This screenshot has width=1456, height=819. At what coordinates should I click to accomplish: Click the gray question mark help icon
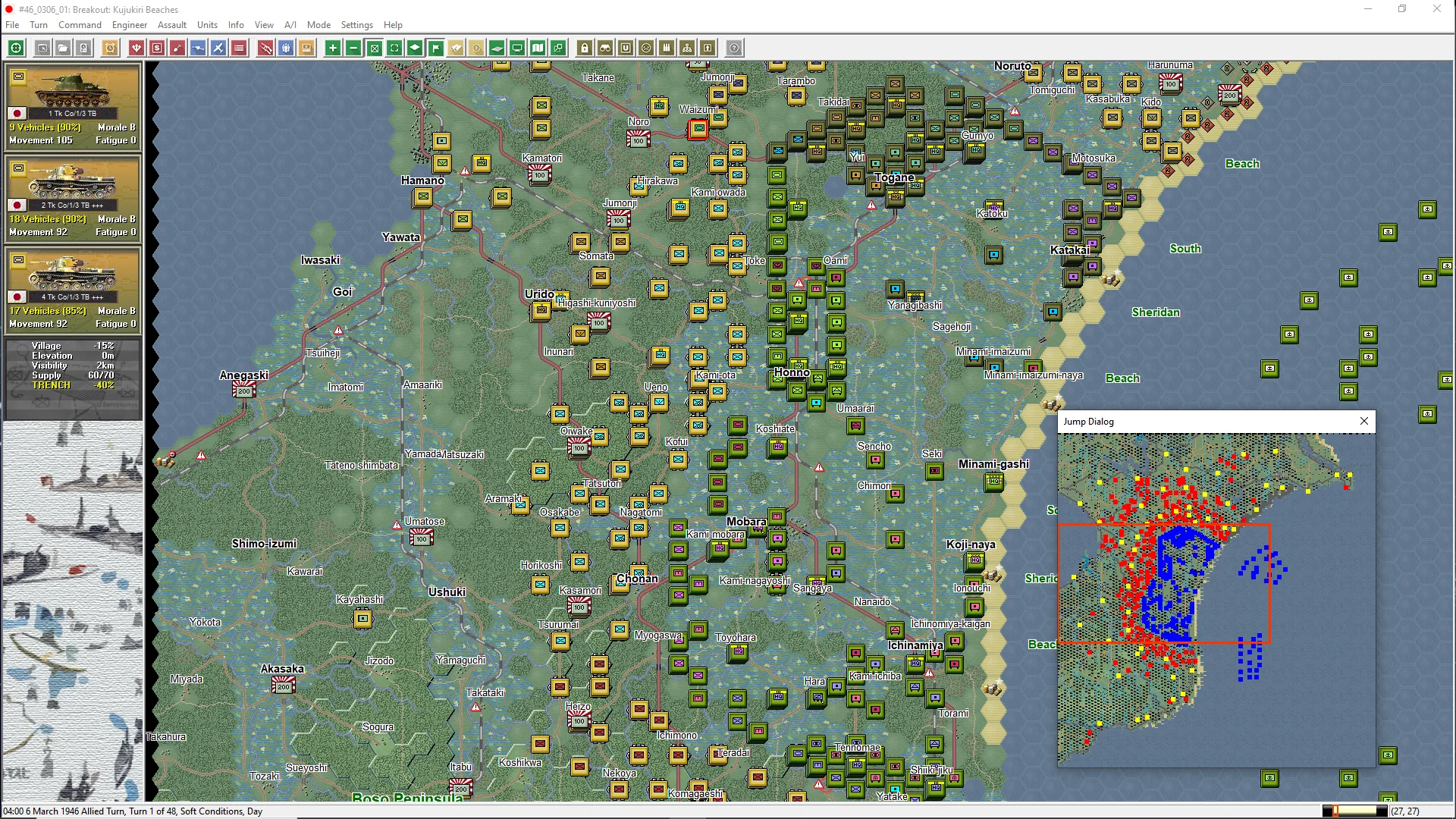734,49
